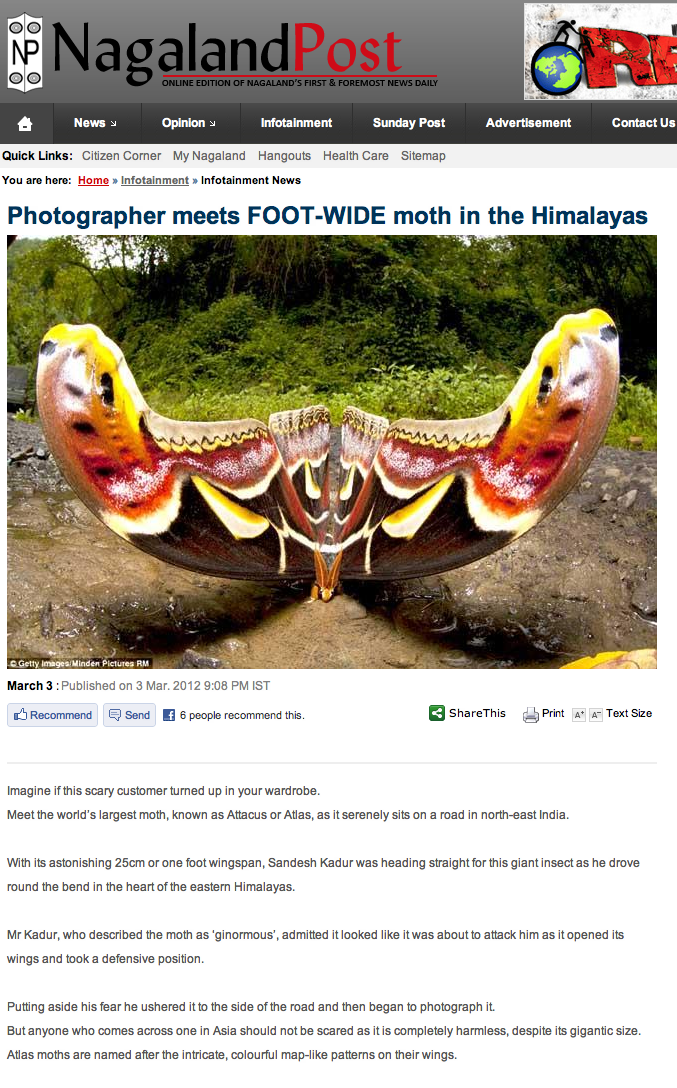This screenshot has height=1088, width=677.
Task: Follow the Infotainment breadcrumb link
Action: [x=155, y=180]
